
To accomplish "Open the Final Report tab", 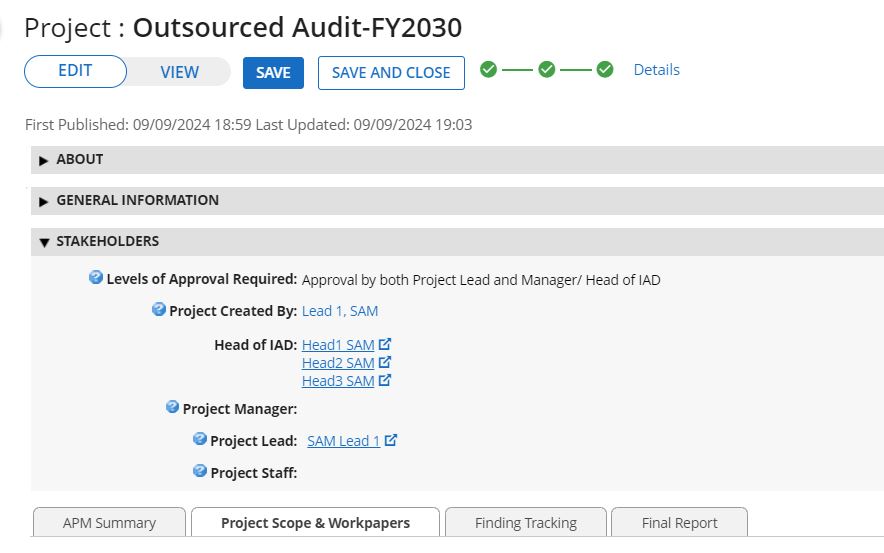I will click(x=679, y=523).
